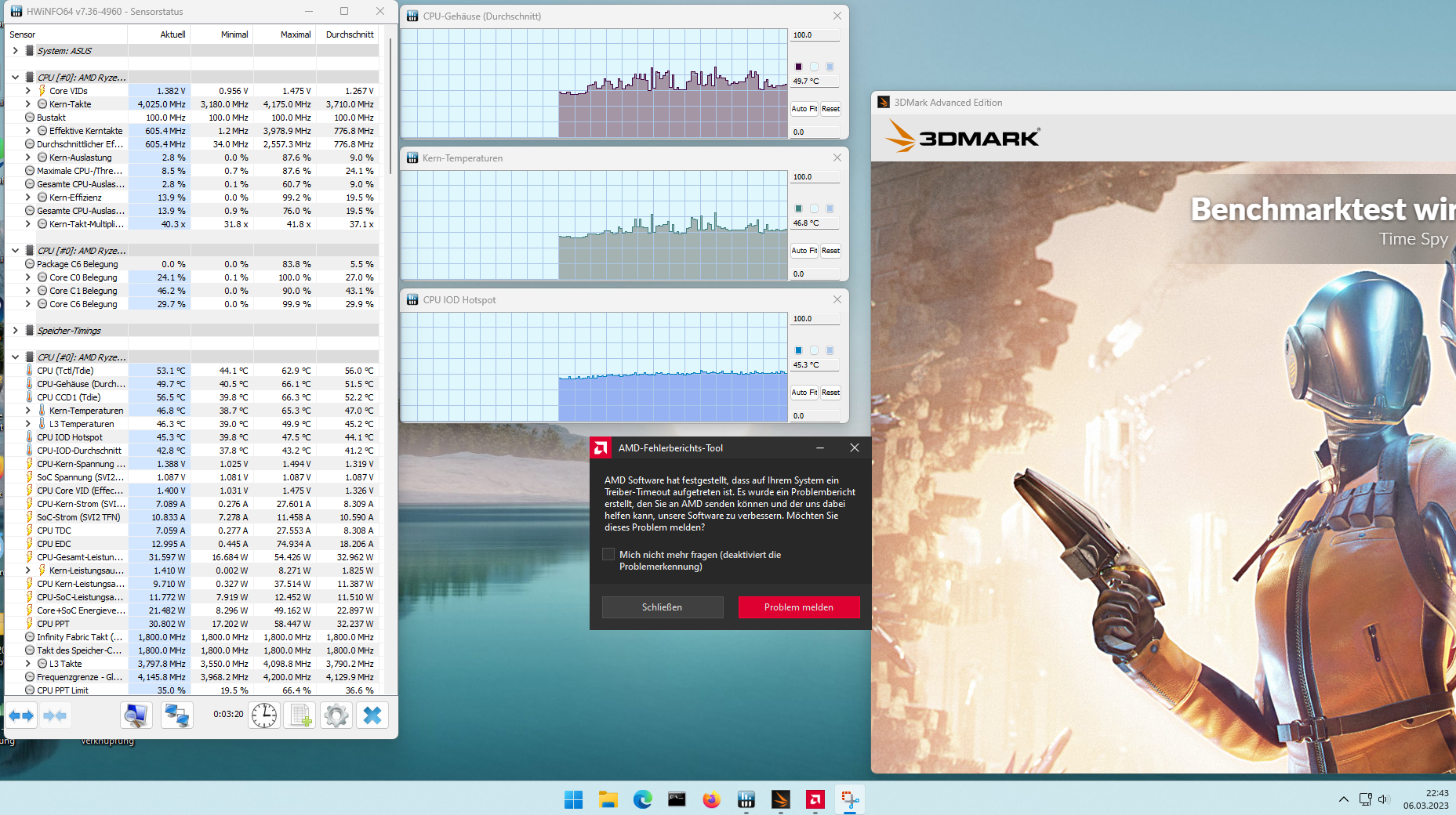1456x815 pixels.
Task: Click teal line color swatch in Kern-Temperaturen graph
Action: (x=798, y=208)
